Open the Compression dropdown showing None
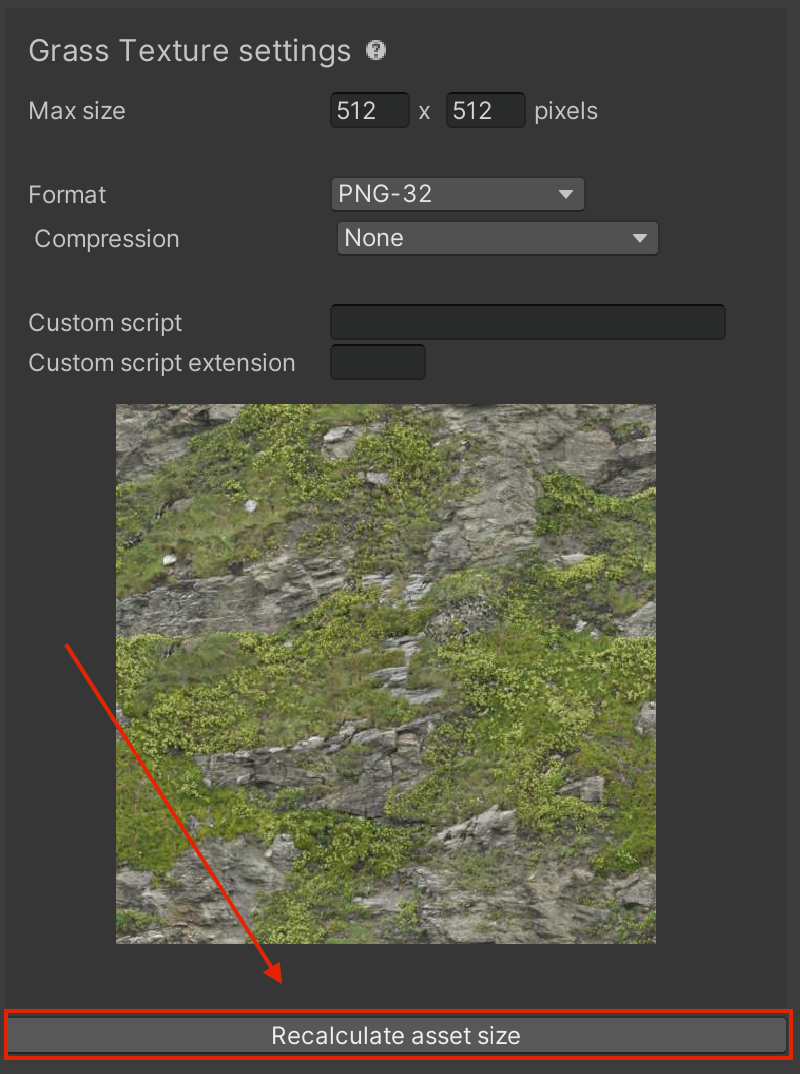The image size is (800, 1074). tap(498, 238)
